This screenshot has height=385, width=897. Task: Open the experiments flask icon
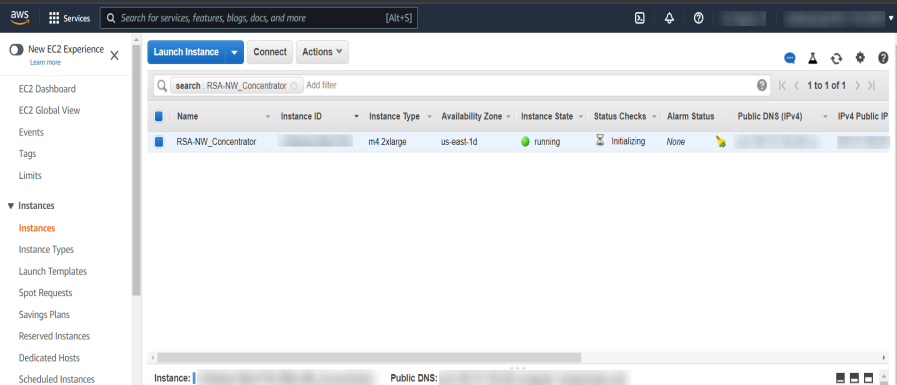pos(812,58)
